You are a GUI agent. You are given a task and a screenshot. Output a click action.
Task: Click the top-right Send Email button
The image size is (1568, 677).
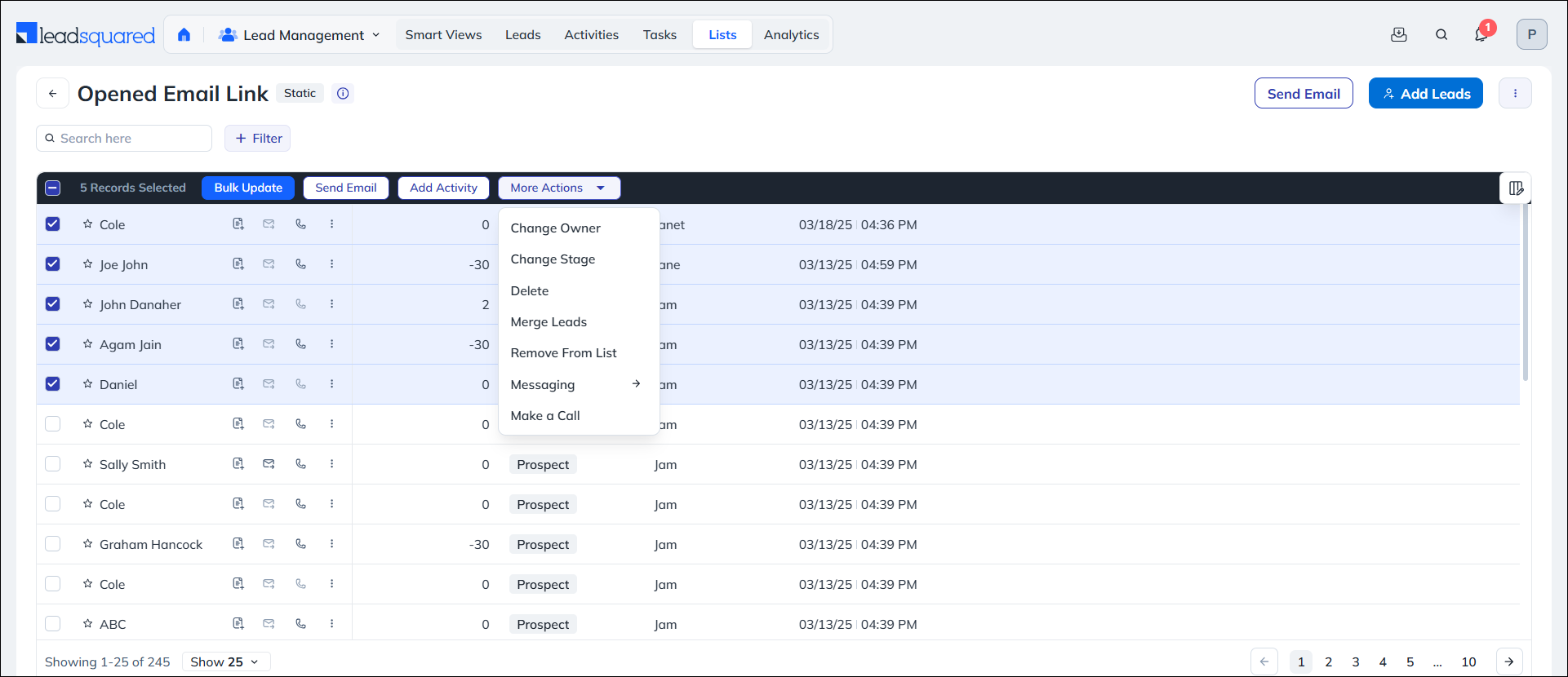[x=1304, y=94]
